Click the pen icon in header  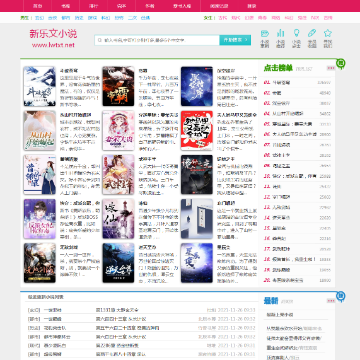312,33
